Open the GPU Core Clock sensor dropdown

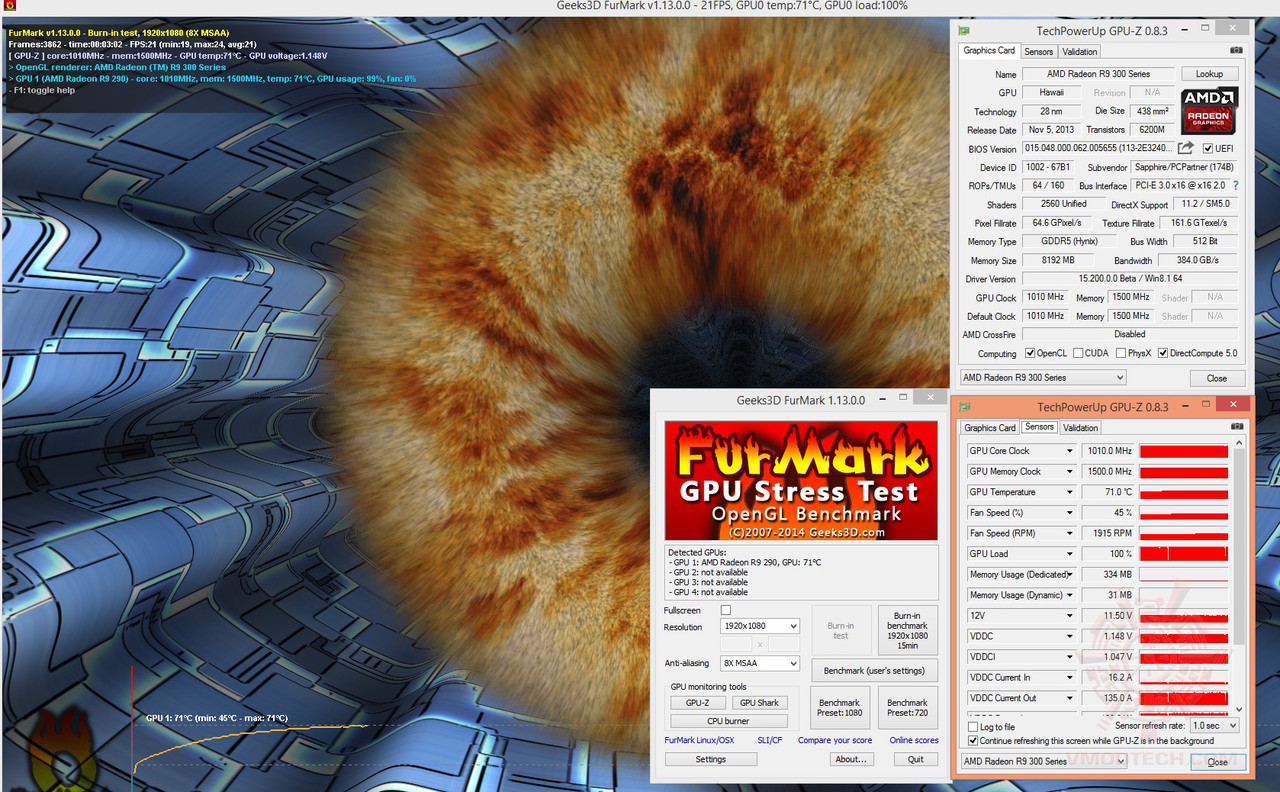pos(1070,451)
